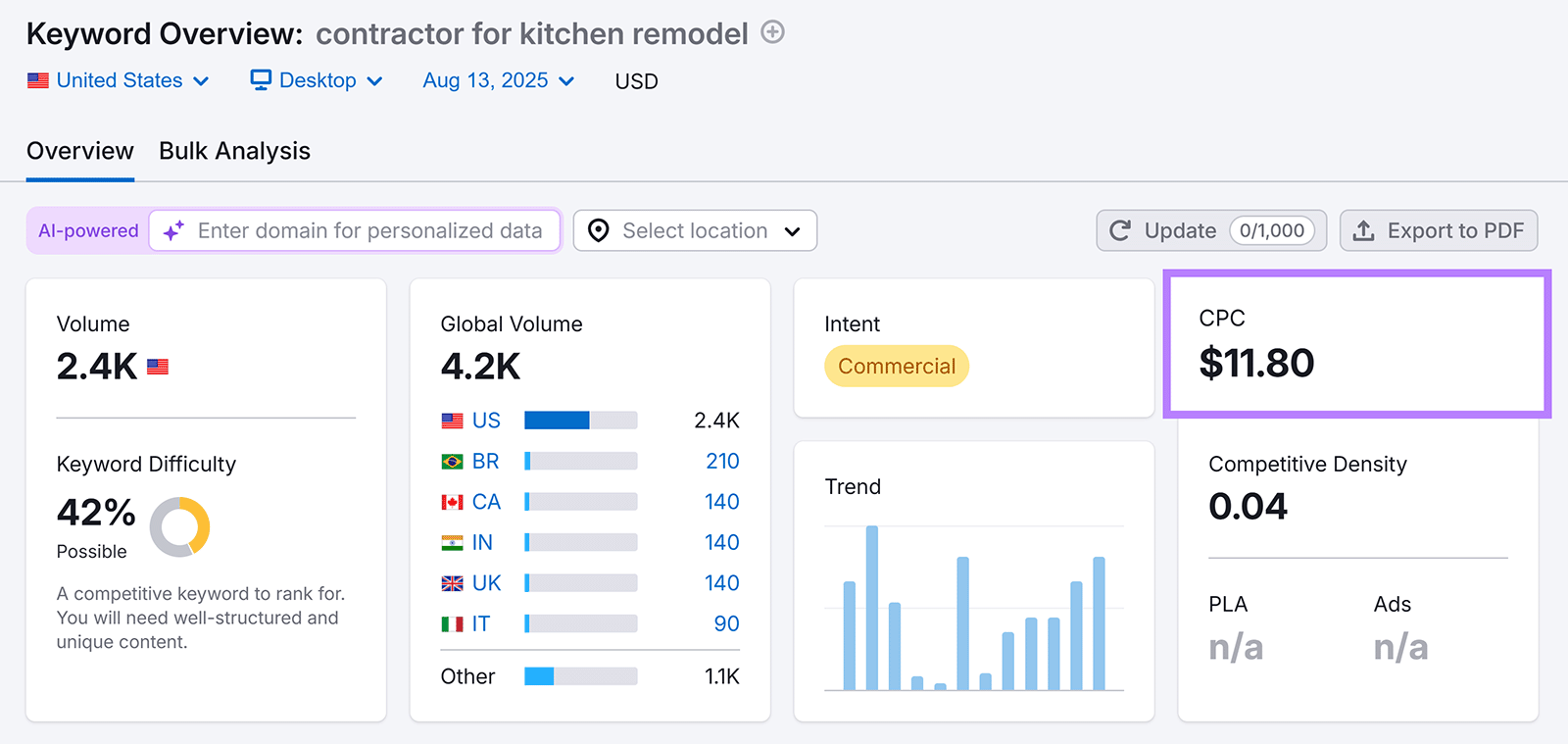This screenshot has height=744, width=1568.
Task: Click the AI sparkle icon in domain field
Action: (172, 231)
